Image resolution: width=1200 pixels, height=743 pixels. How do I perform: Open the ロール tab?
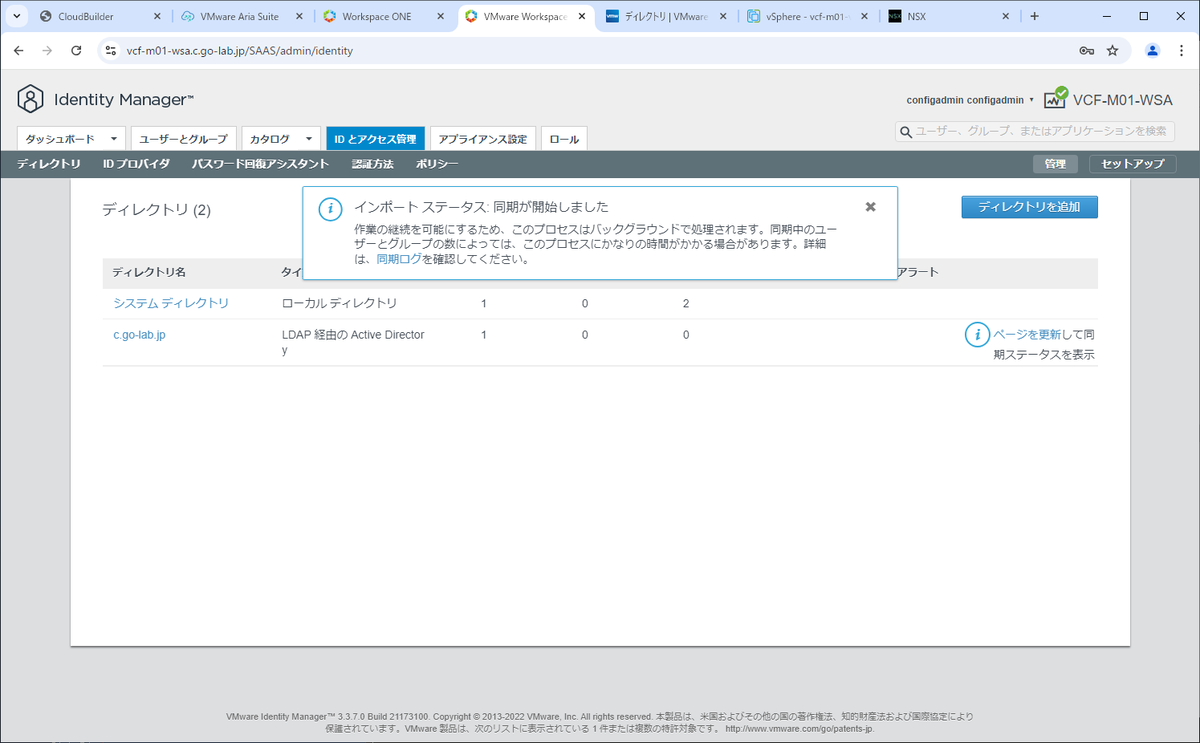pyautogui.click(x=565, y=139)
